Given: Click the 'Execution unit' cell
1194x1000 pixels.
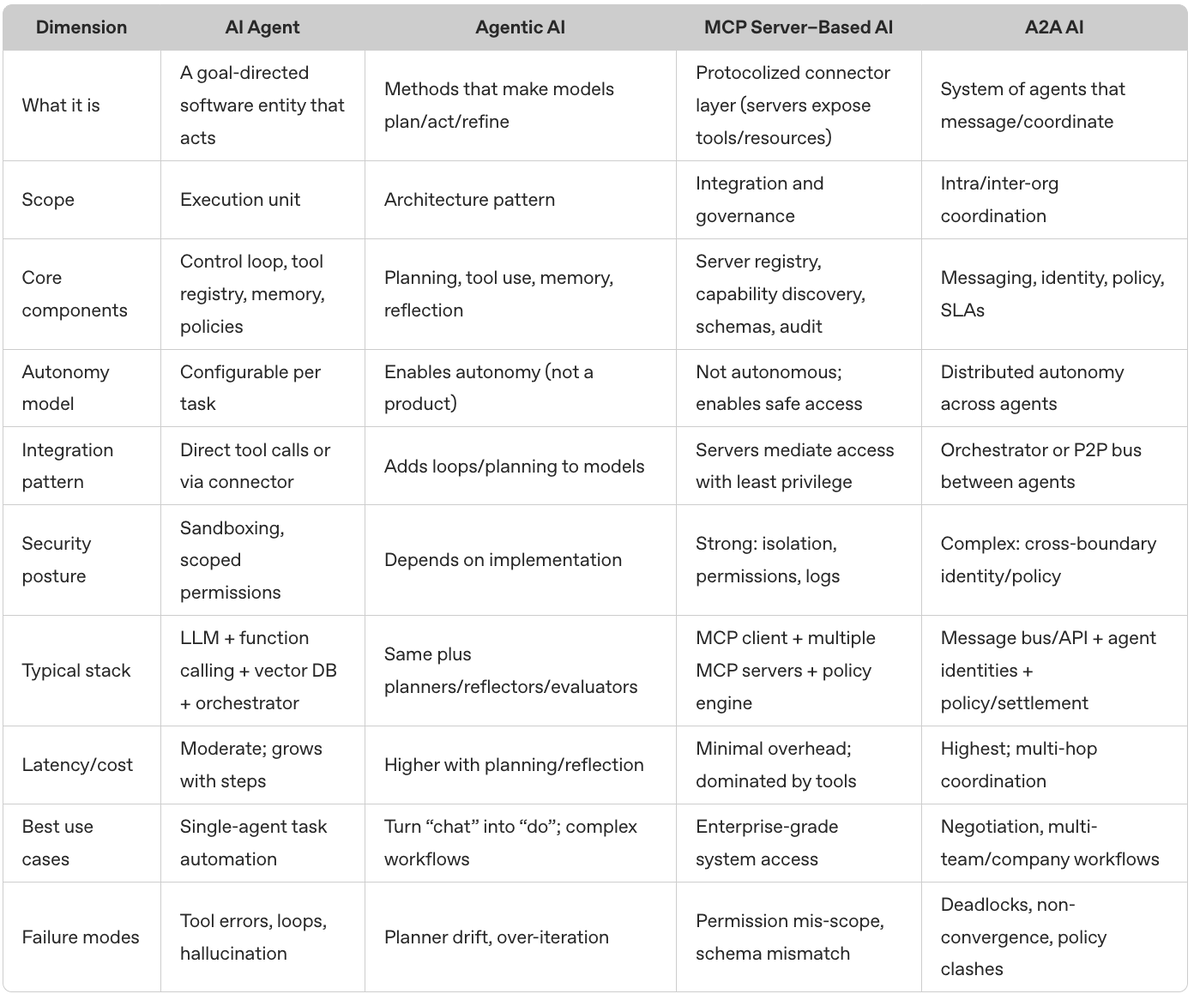Looking at the screenshot, I should tap(240, 200).
